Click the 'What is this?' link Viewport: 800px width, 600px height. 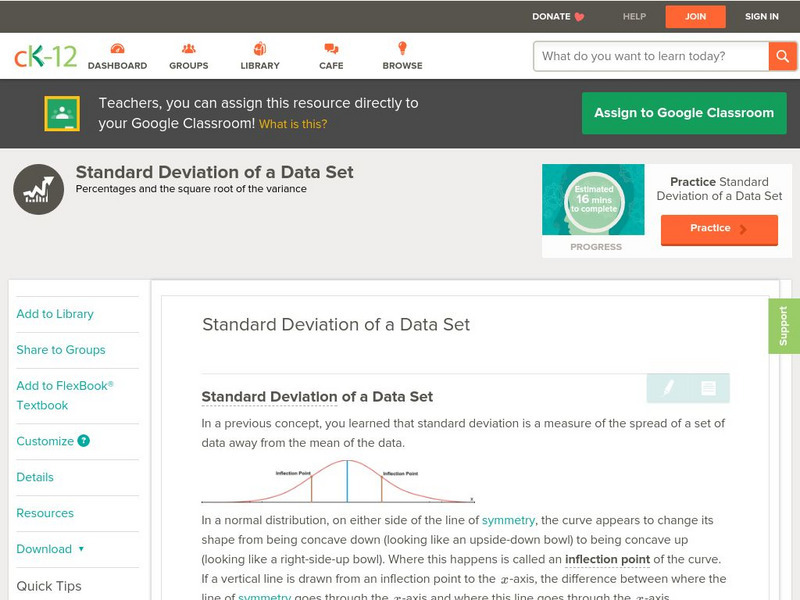(x=293, y=124)
